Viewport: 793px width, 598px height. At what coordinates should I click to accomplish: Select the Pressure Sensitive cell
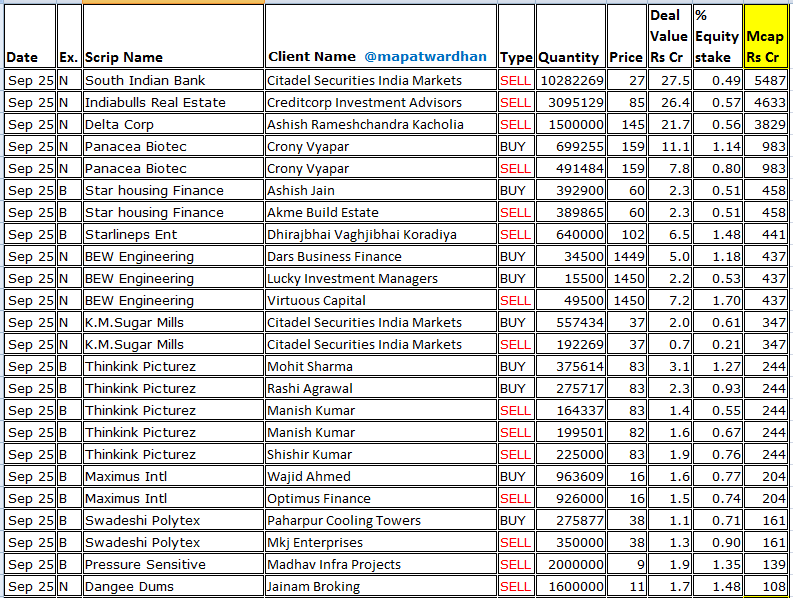pos(173,565)
